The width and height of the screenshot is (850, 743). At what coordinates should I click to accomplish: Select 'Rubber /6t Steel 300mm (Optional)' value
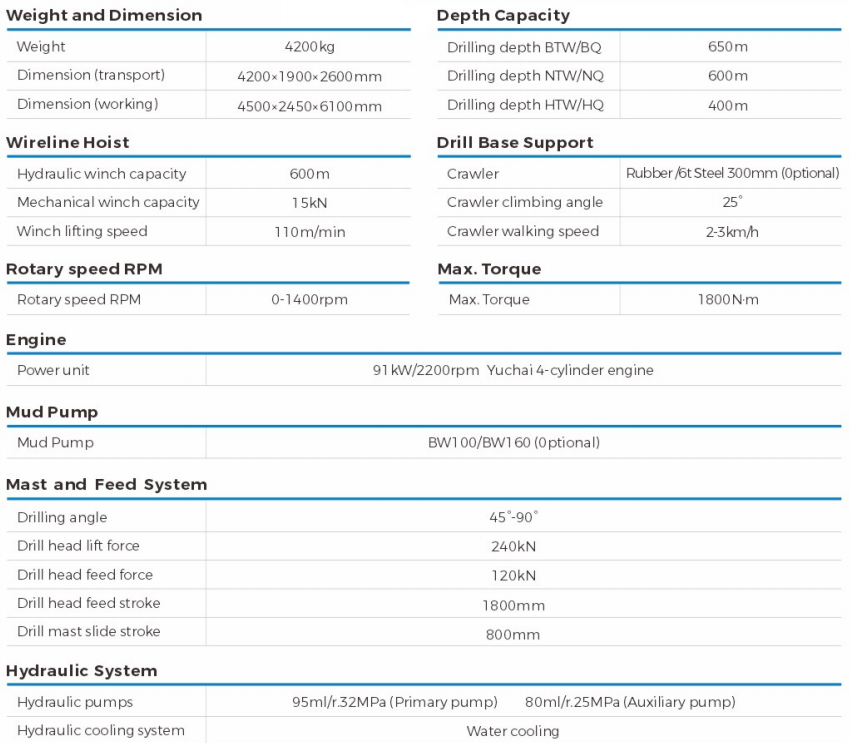coord(732,173)
